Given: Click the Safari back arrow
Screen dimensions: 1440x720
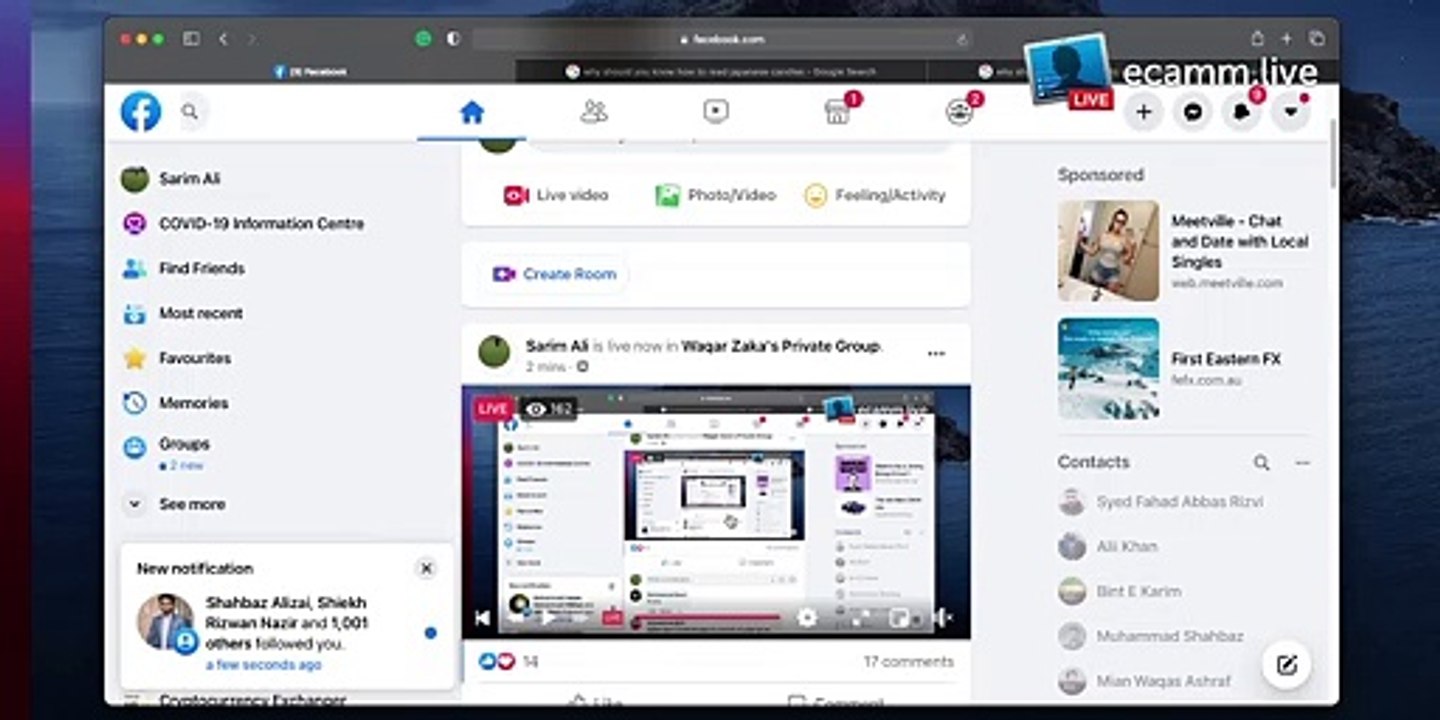Looking at the screenshot, I should [223, 39].
